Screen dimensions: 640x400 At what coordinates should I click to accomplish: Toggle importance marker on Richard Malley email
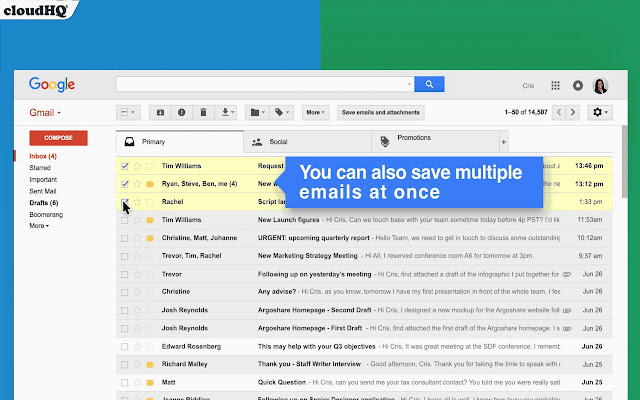(150, 364)
